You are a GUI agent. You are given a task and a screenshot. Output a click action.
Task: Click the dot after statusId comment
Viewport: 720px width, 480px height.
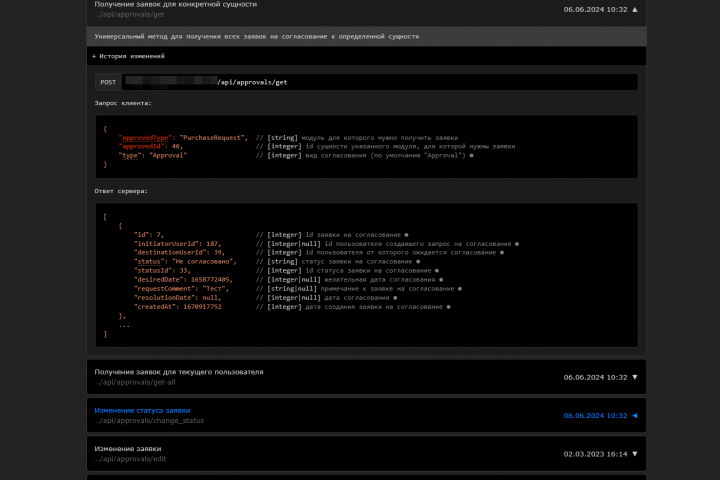click(437, 271)
